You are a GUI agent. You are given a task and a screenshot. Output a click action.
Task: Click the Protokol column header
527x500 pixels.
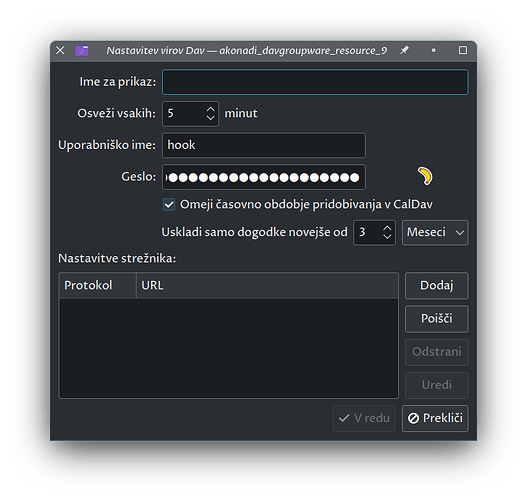click(x=97, y=286)
